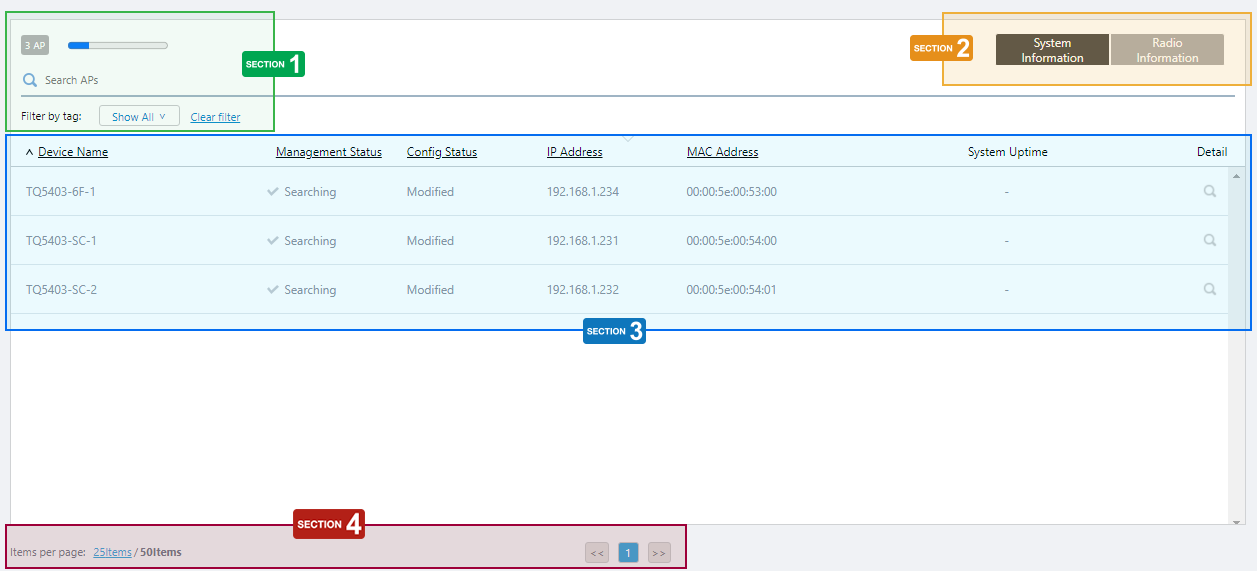Click the Clear filter link
Screen dimensions: 1257x571
[215, 117]
